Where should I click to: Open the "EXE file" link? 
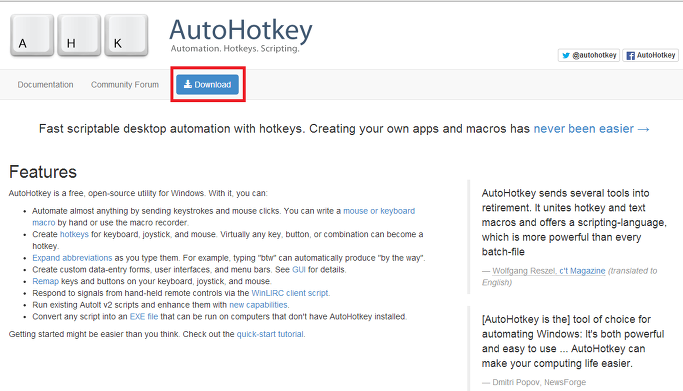point(144,317)
